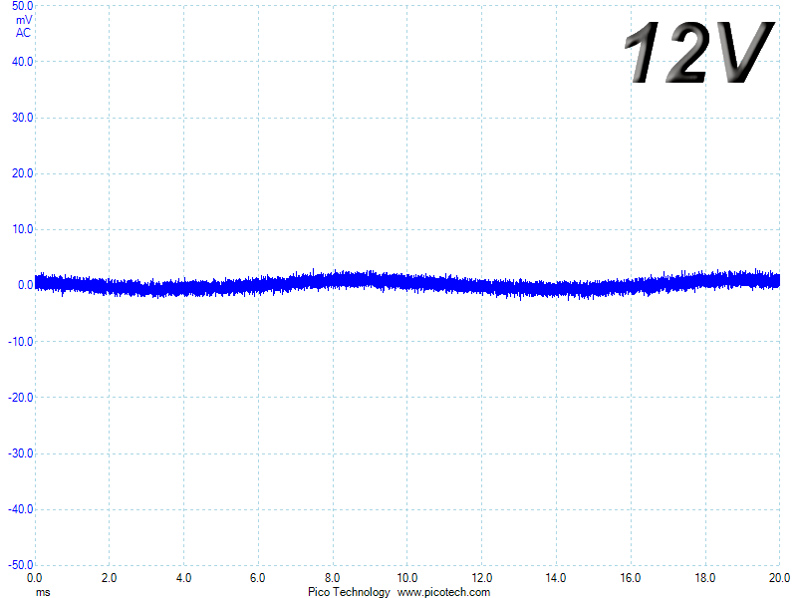Click the mV unit label

pos(24,20)
